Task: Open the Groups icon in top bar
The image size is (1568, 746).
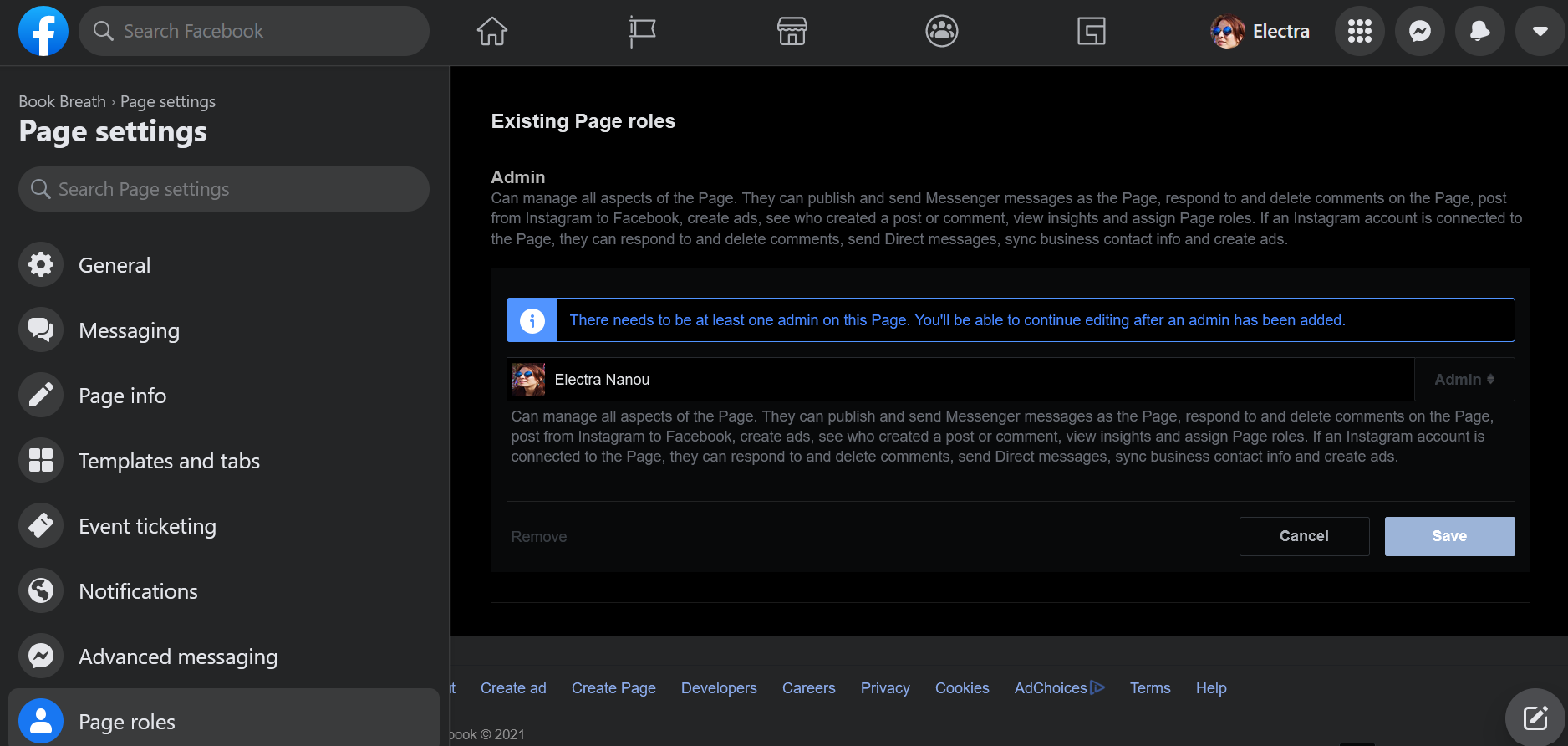Action: 941,32
